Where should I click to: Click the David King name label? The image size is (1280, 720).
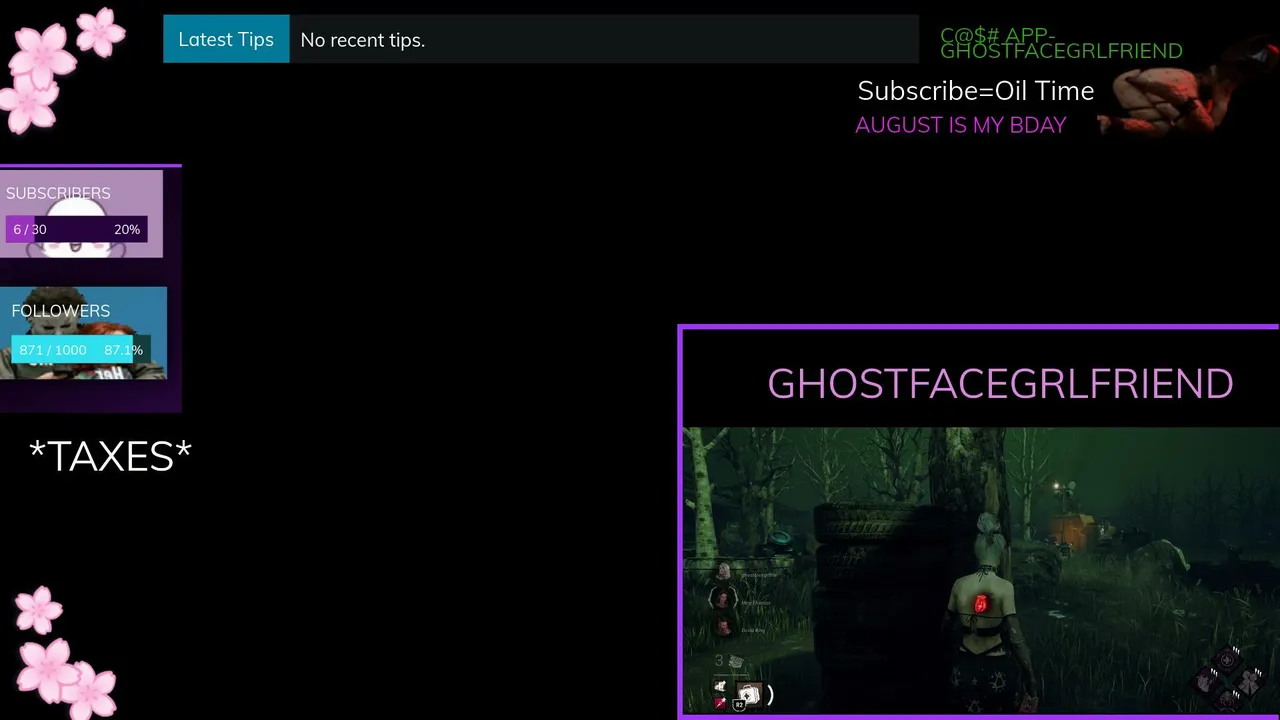point(753,631)
